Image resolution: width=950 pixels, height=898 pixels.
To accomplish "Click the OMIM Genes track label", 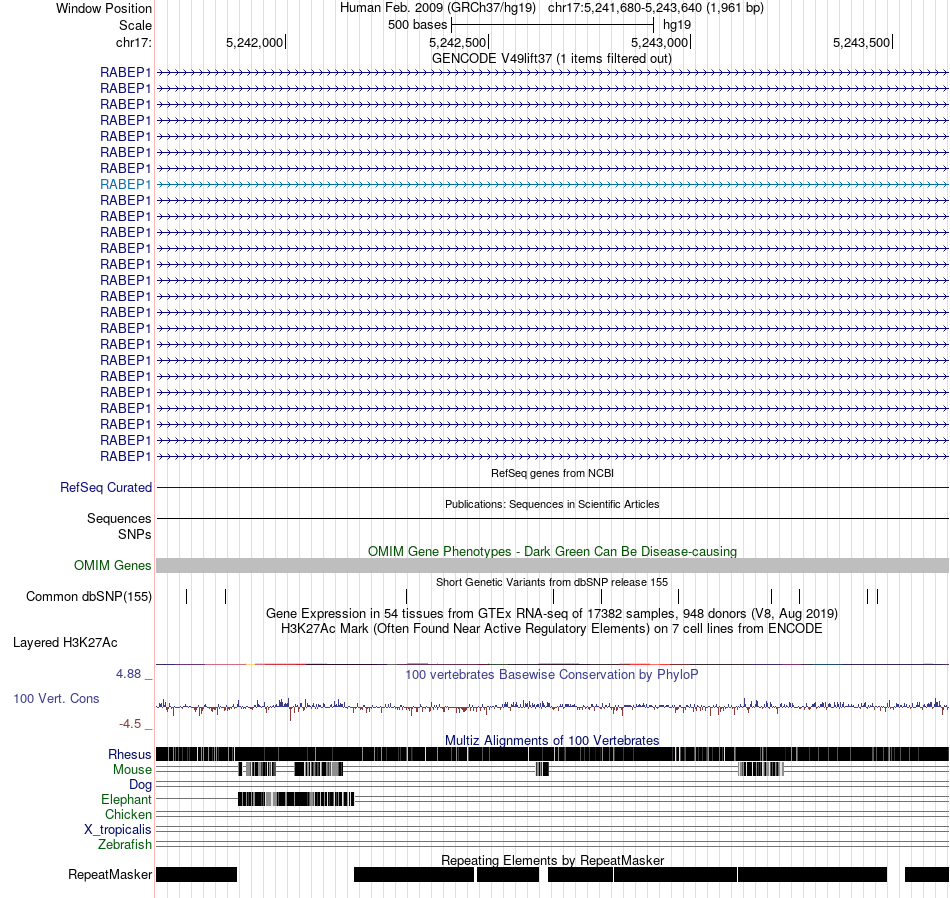I will 113,565.
